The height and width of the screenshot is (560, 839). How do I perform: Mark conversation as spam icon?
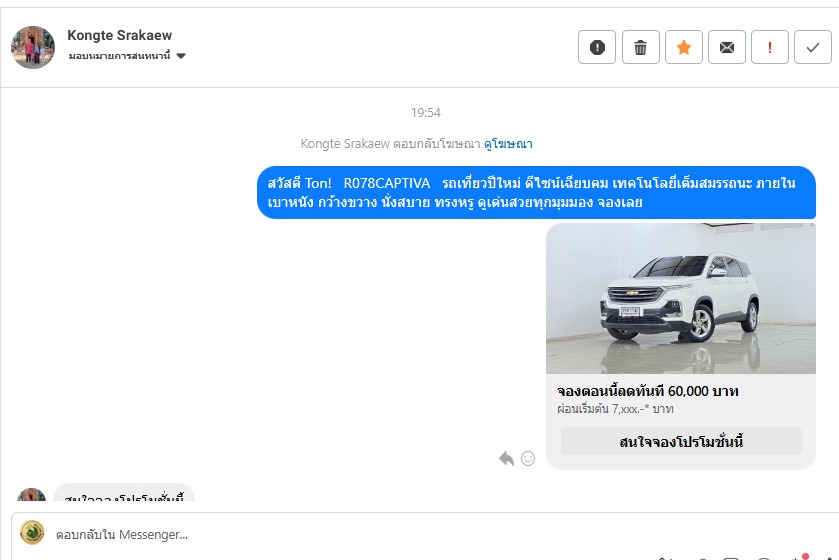(x=597, y=48)
